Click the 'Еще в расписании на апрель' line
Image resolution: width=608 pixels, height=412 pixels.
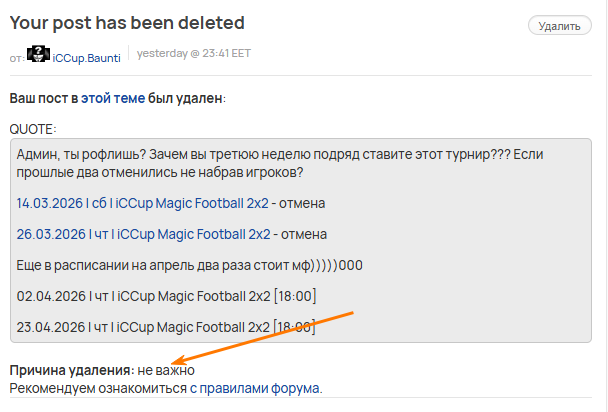tap(189, 266)
